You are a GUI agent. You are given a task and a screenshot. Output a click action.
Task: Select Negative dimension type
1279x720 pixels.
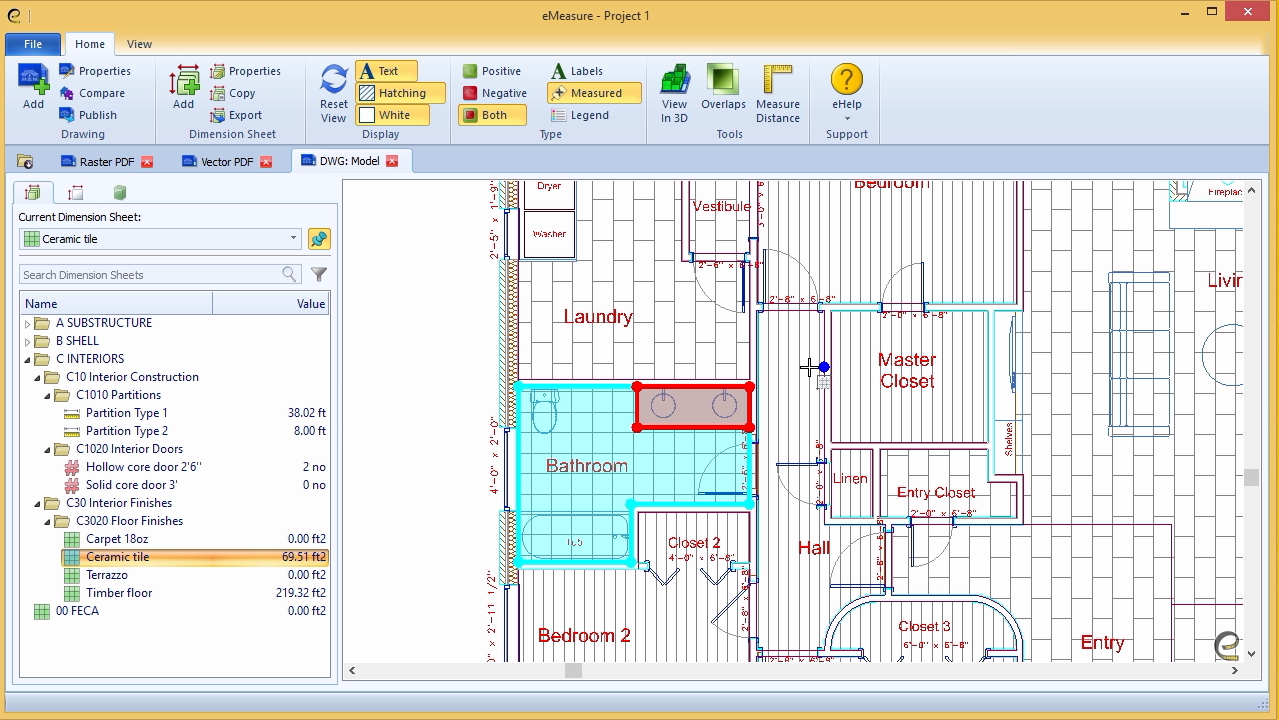pos(494,93)
